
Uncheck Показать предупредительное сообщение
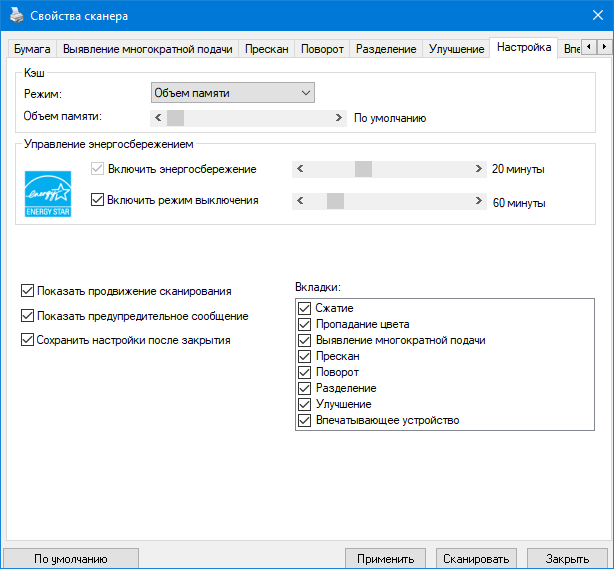[x=27, y=316]
